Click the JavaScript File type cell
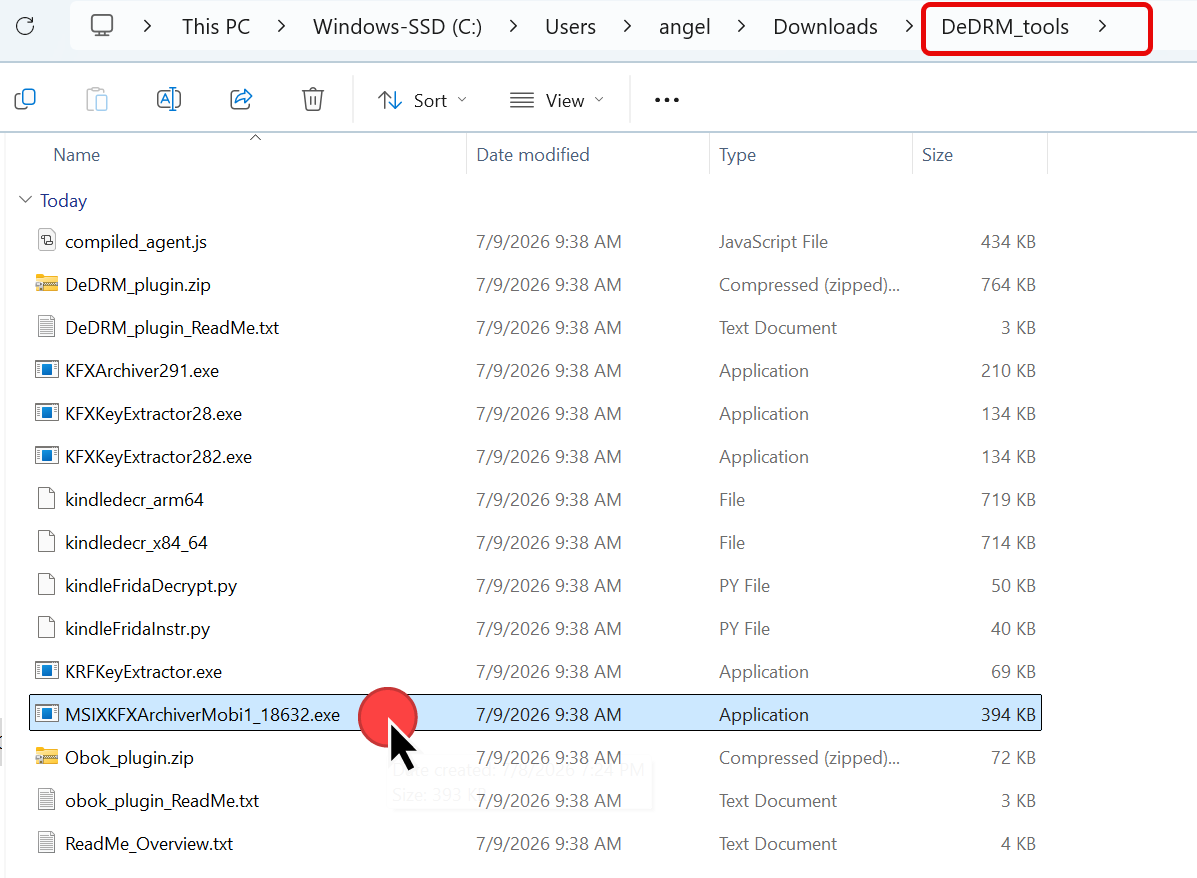The height and width of the screenshot is (878, 1197). pos(773,242)
